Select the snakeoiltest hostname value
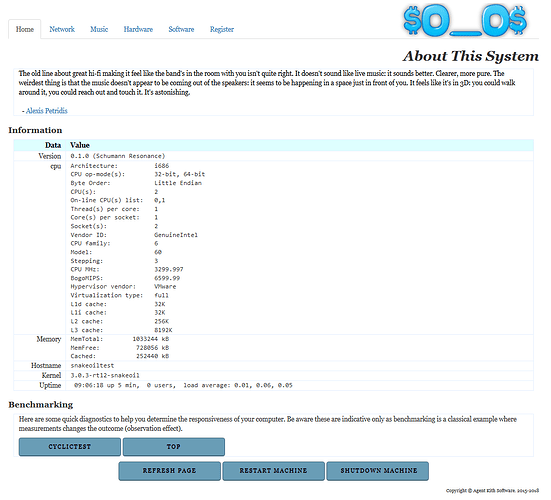The image size is (551, 500). (92, 365)
